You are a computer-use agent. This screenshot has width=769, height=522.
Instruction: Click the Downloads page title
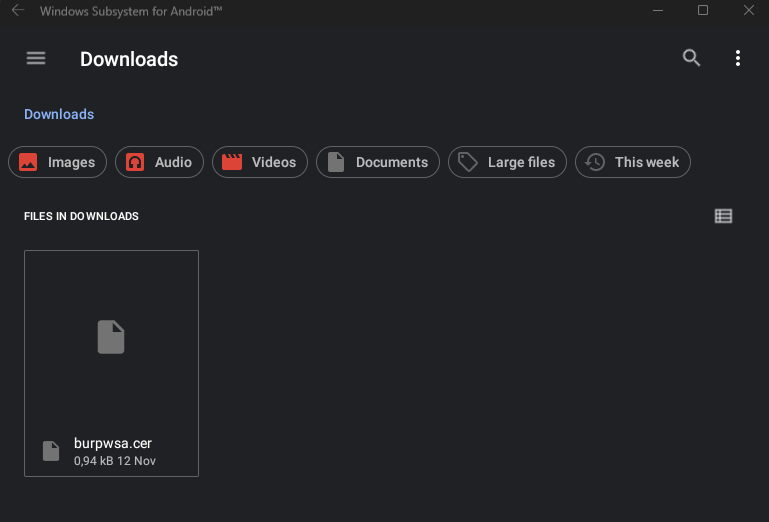point(129,59)
